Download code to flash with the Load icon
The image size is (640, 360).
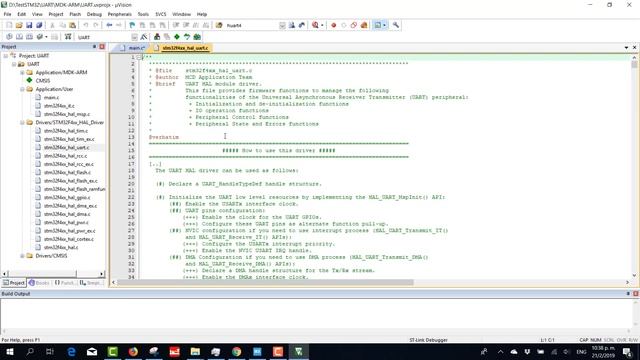tap(68, 37)
